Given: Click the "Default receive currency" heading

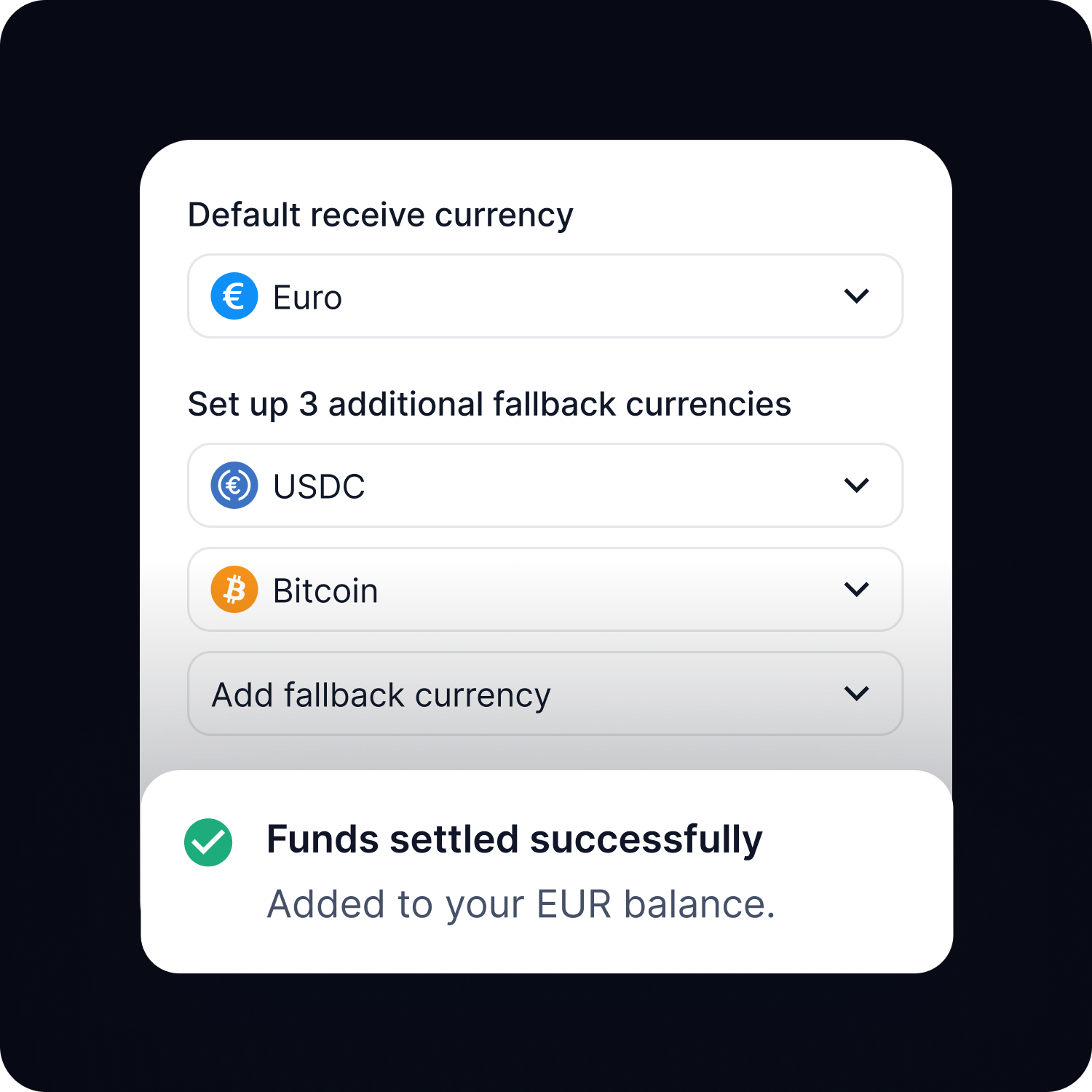Looking at the screenshot, I should point(381,215).
